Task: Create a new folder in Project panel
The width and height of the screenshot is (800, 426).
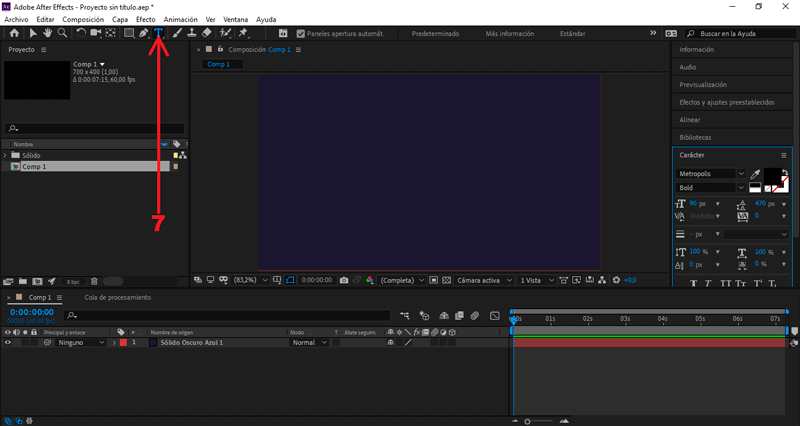Action: click(x=22, y=281)
